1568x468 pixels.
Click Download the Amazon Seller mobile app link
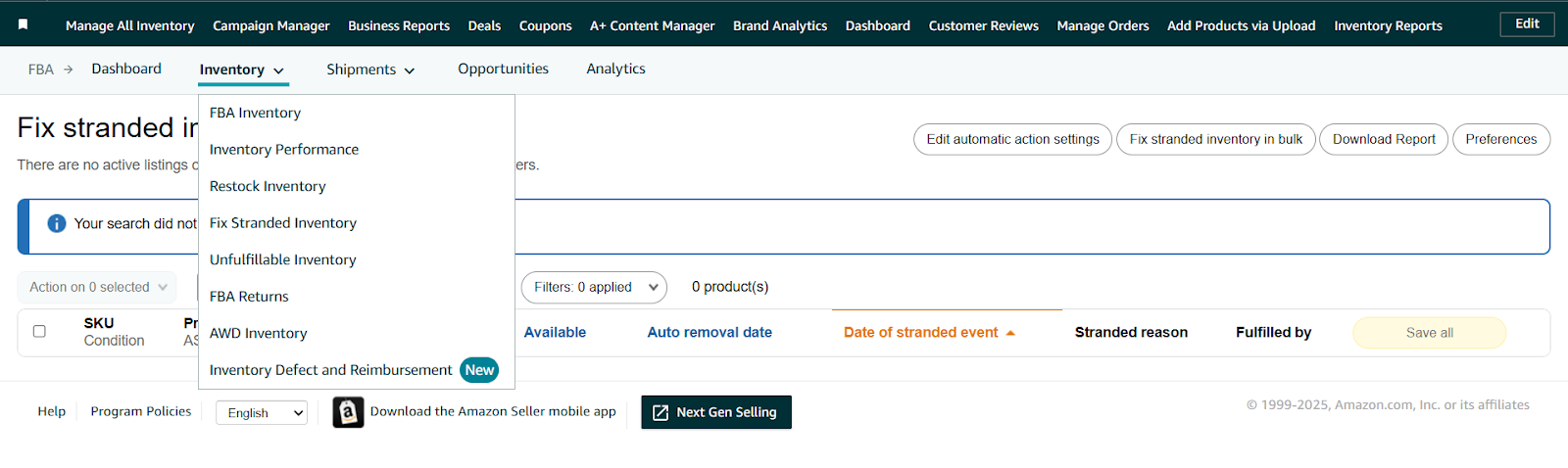pos(493,411)
